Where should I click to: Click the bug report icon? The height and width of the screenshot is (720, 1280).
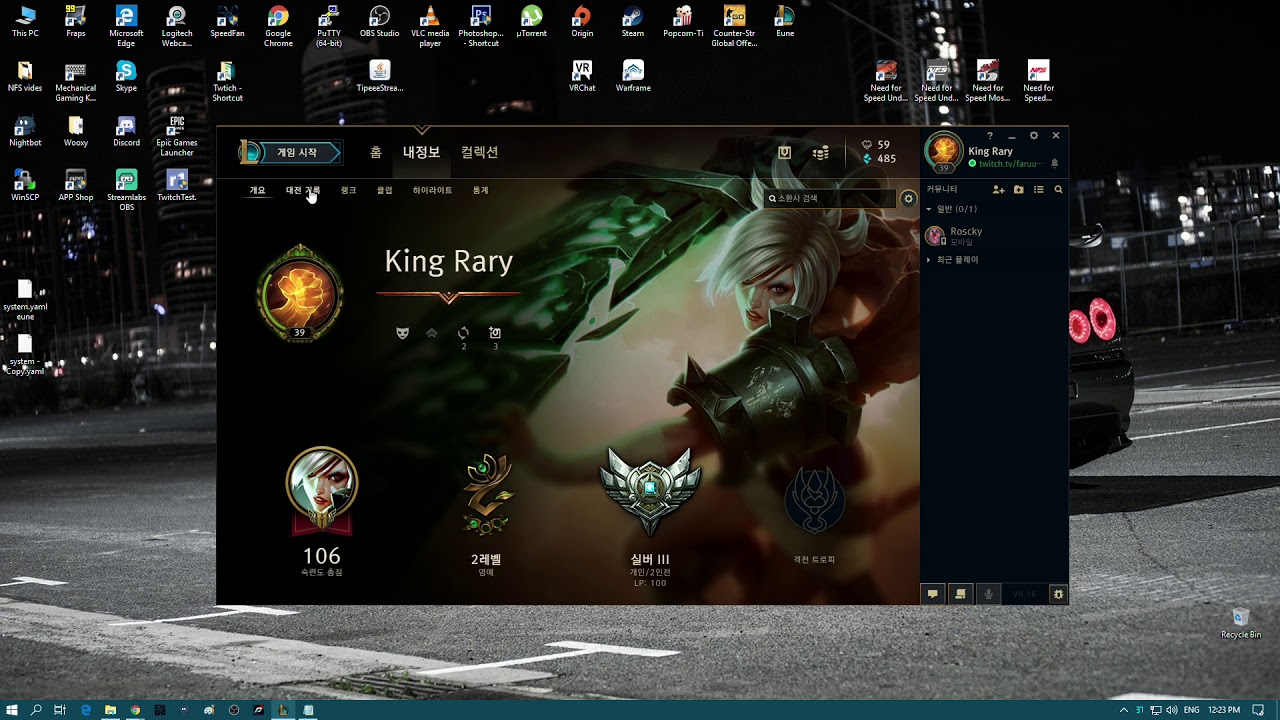(x=1058, y=594)
